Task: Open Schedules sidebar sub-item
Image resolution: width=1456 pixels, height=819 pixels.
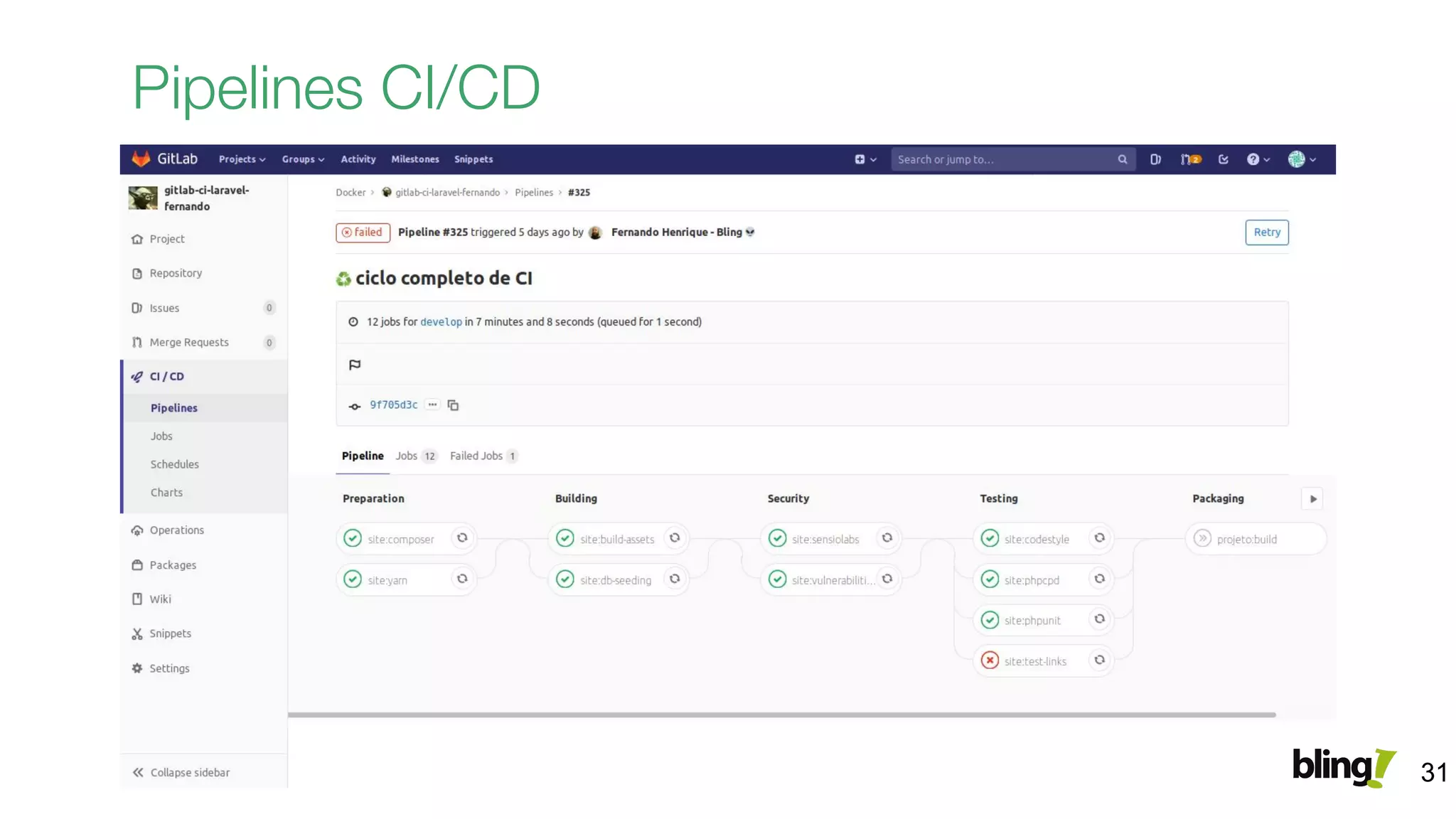Action: click(x=174, y=464)
